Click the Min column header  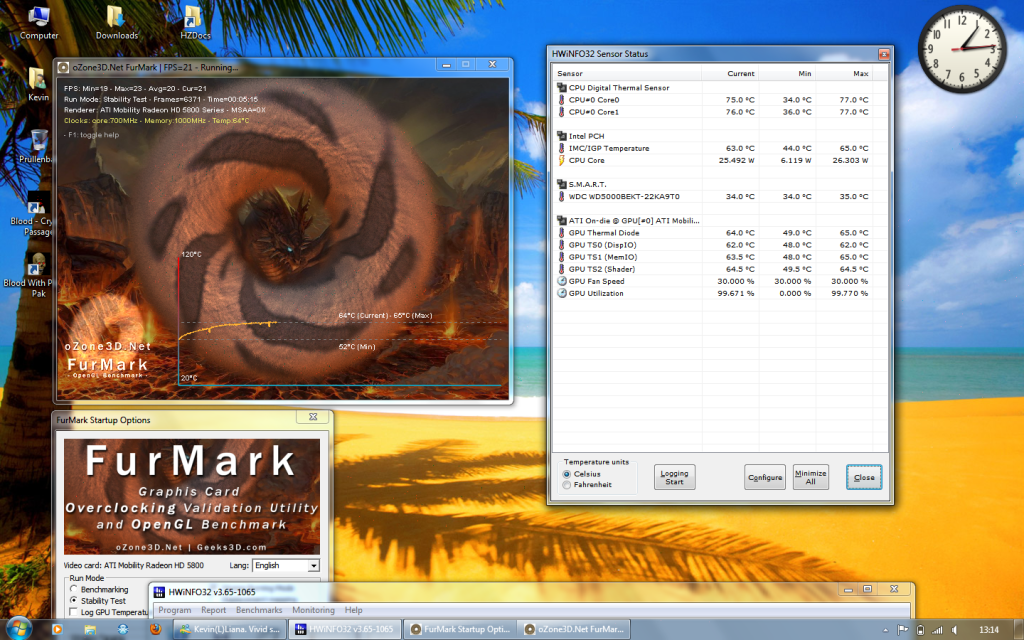787,73
